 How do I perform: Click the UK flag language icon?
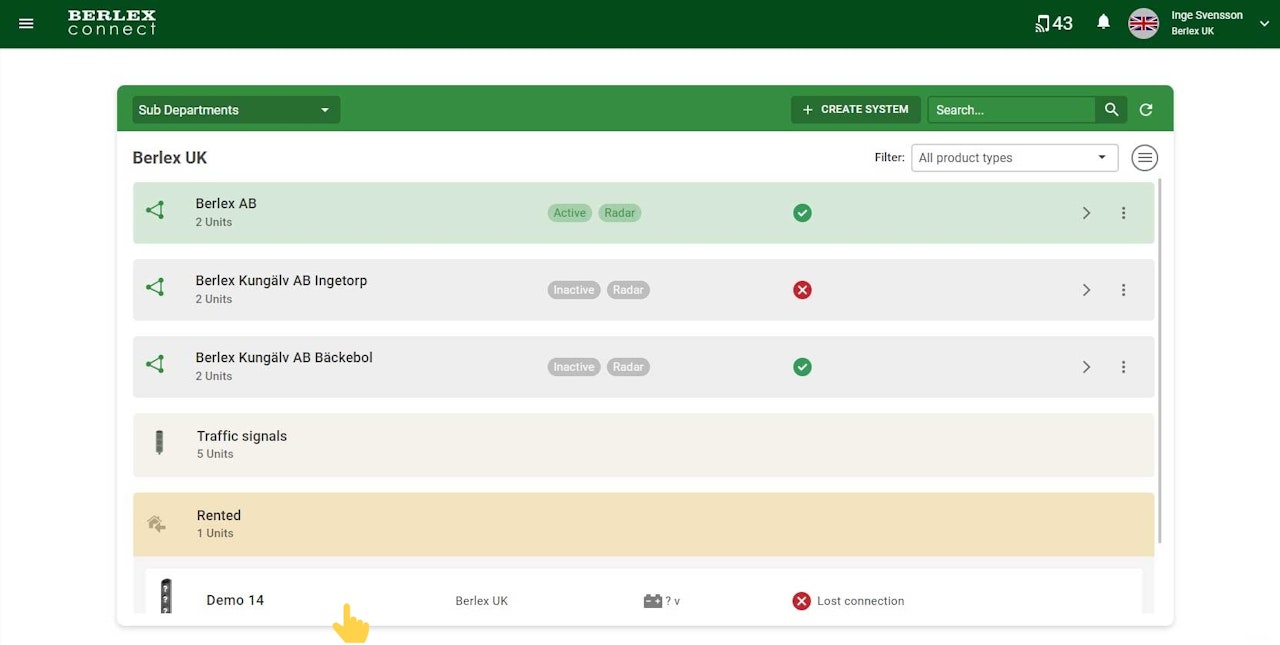[1143, 23]
